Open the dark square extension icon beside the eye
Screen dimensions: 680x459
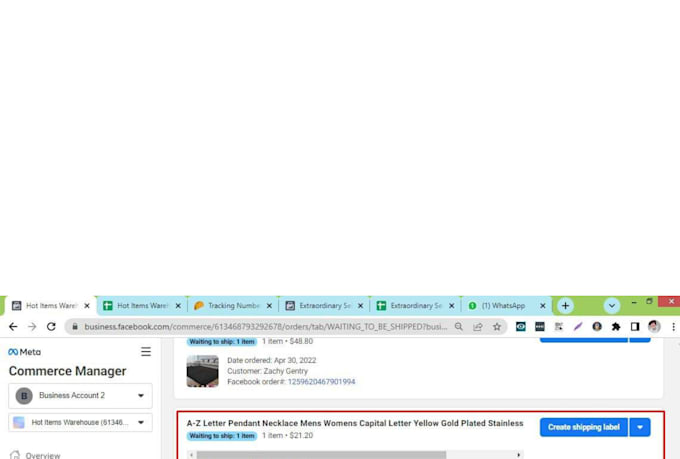539,327
